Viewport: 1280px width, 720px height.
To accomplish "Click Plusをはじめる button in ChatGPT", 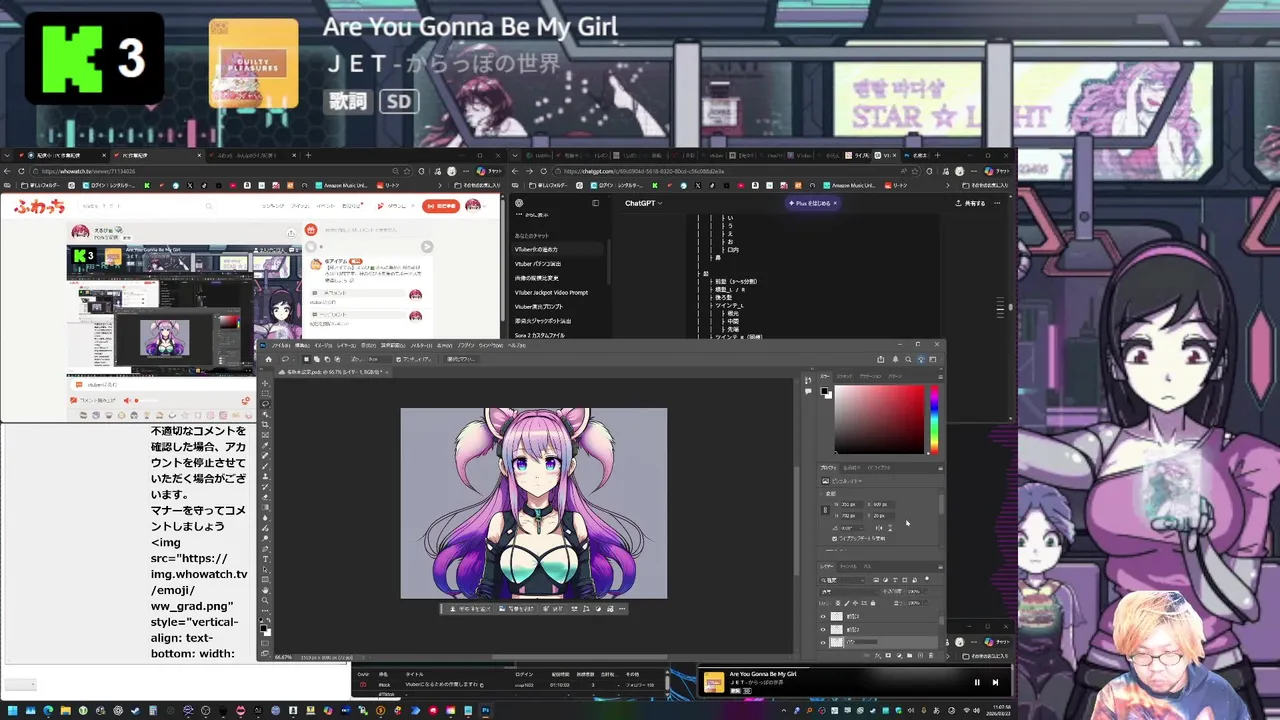I will point(813,203).
